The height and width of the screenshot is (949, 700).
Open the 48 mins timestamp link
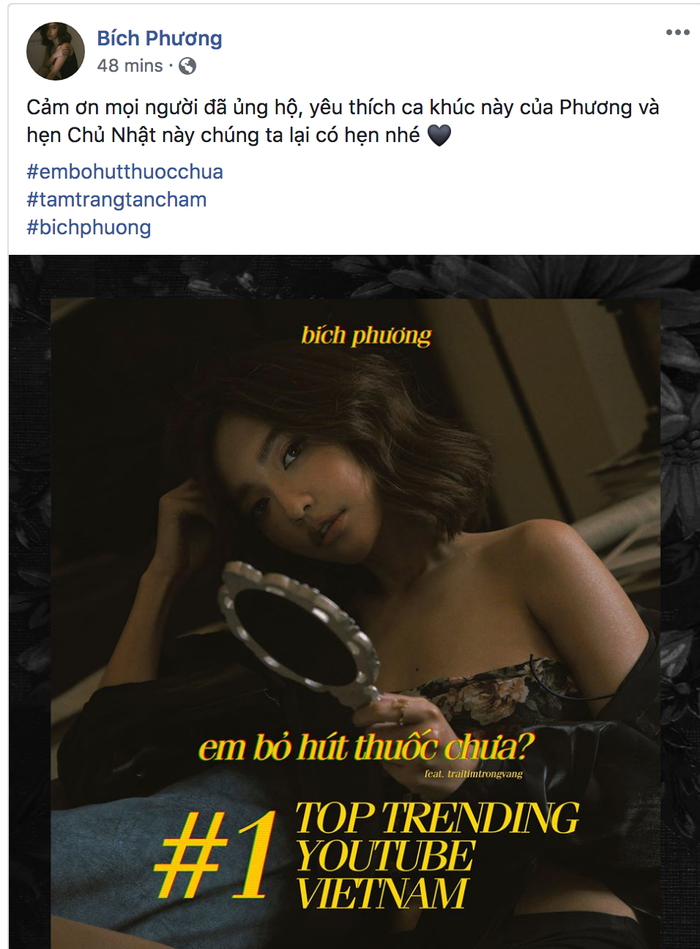point(130,65)
